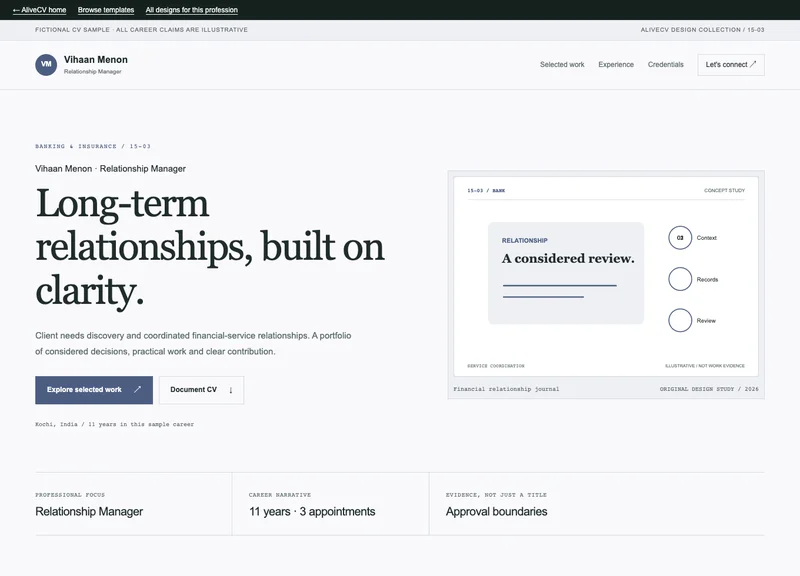Image resolution: width=800 pixels, height=576 pixels.
Task: Click the Approval boundaries stat
Action: pyautogui.click(x=496, y=511)
